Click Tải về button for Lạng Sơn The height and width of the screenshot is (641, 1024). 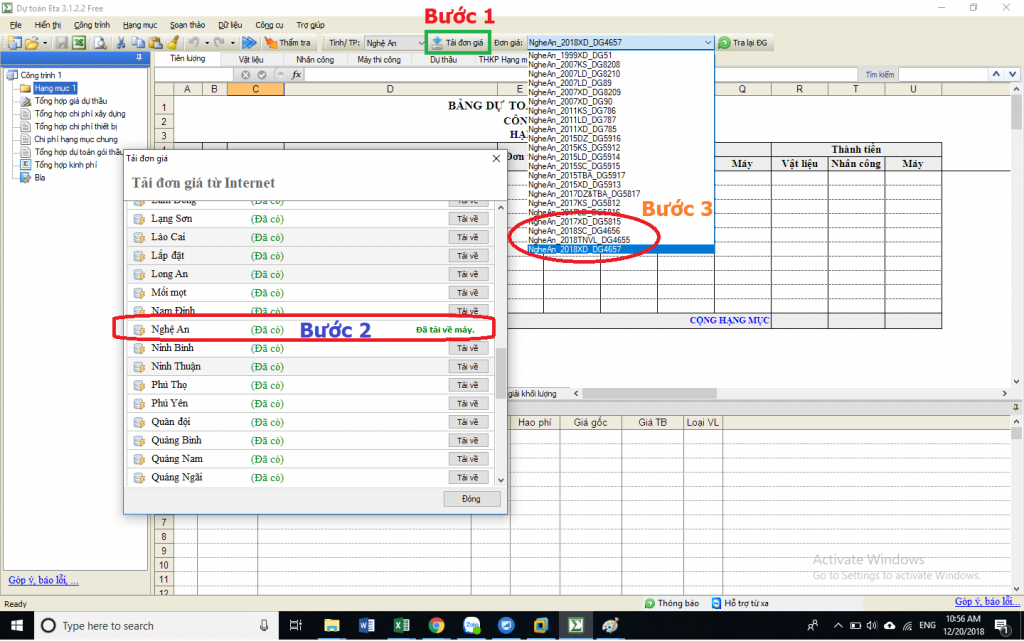point(467,219)
